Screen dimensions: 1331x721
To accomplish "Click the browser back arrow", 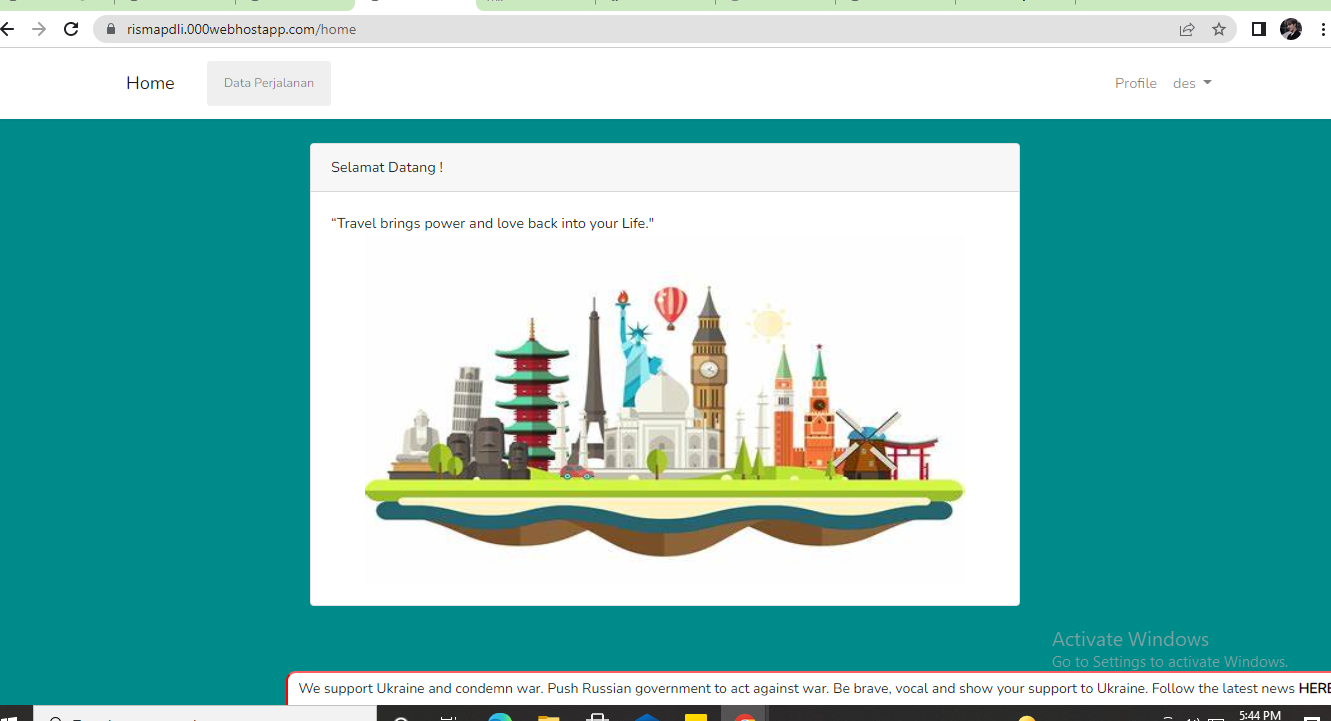I will tap(8, 29).
